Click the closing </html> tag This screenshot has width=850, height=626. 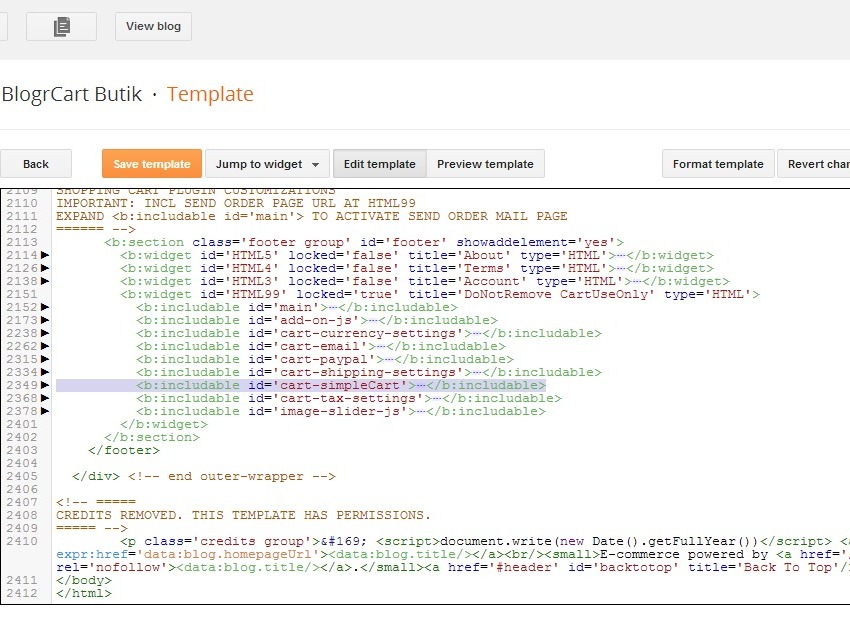84,593
